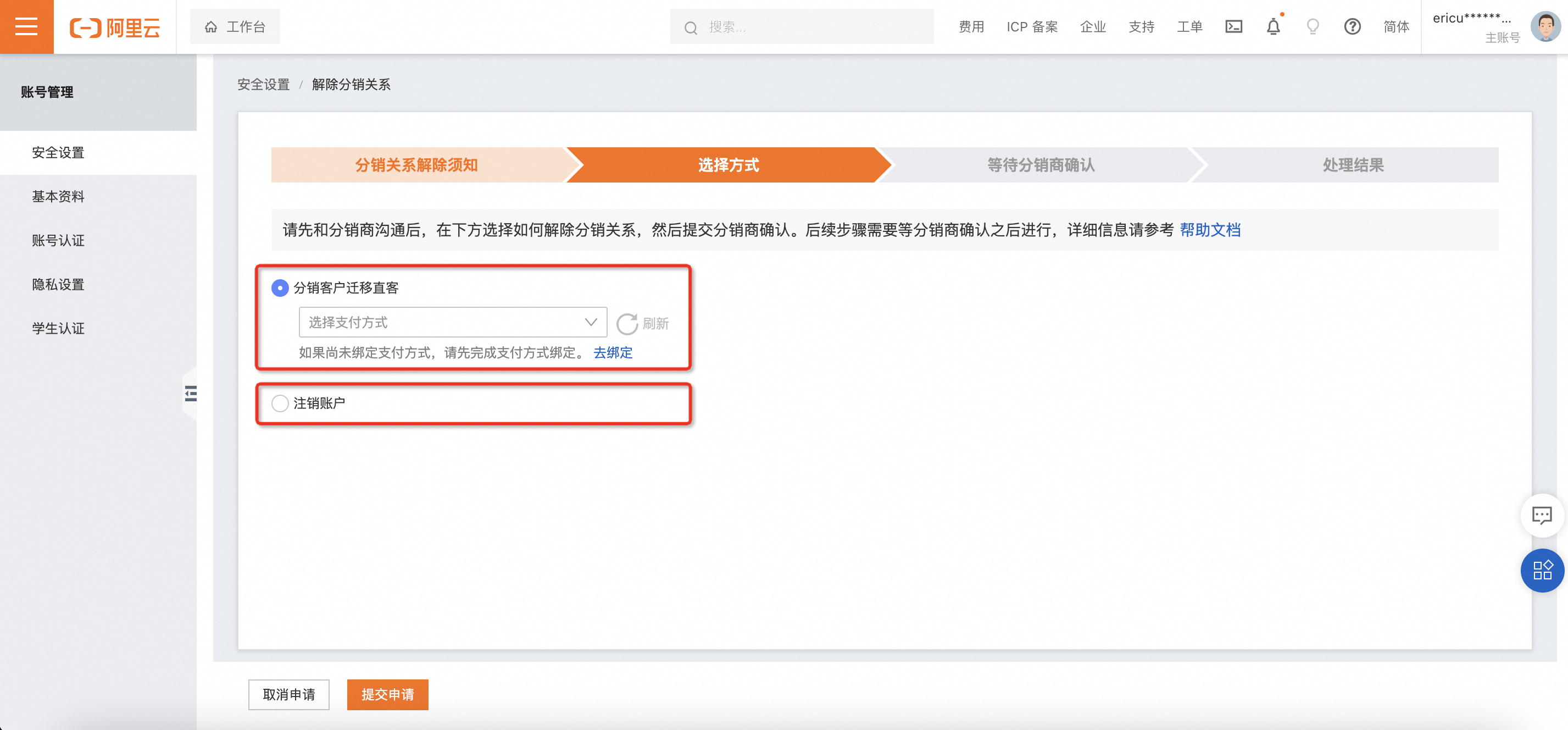Open the chat feedback floating icon
The width and height of the screenshot is (1568, 730).
(1541, 515)
